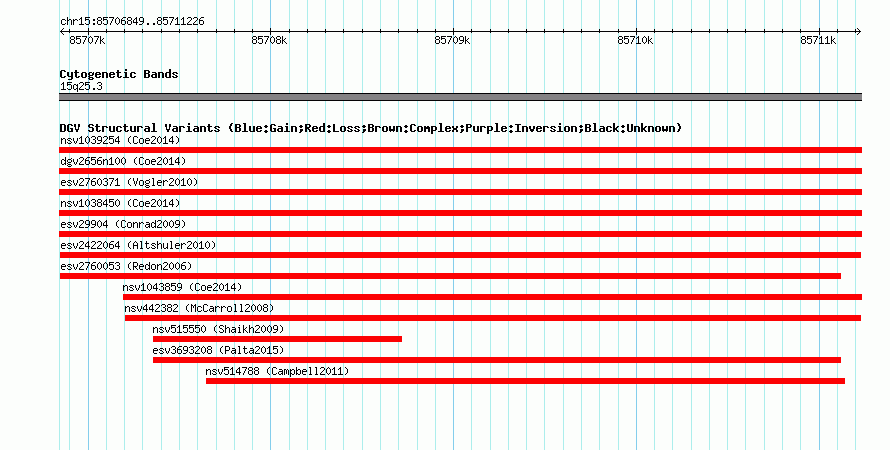Select the nsv514788 (Campbell2011) label
This screenshot has height=450, width=890.
click(278, 371)
